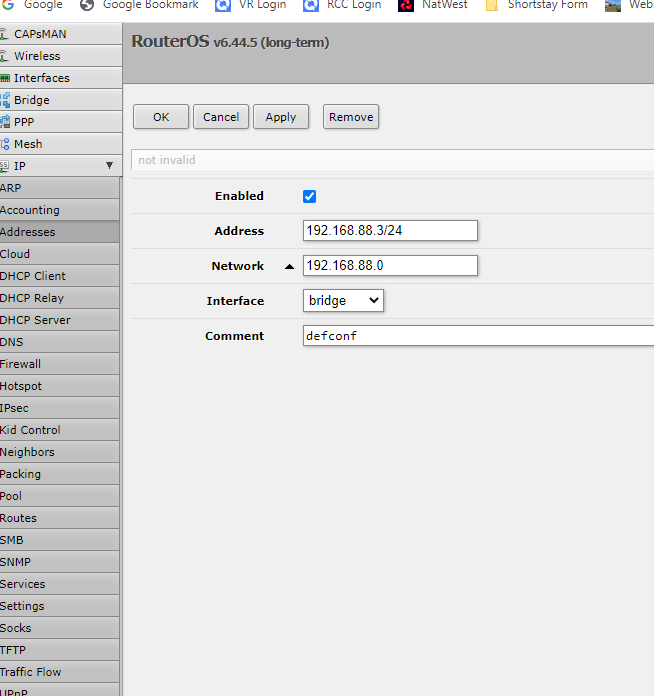Click the CAPsMAN antenna icon
The width and height of the screenshot is (654, 696).
pyautogui.click(x=4, y=34)
